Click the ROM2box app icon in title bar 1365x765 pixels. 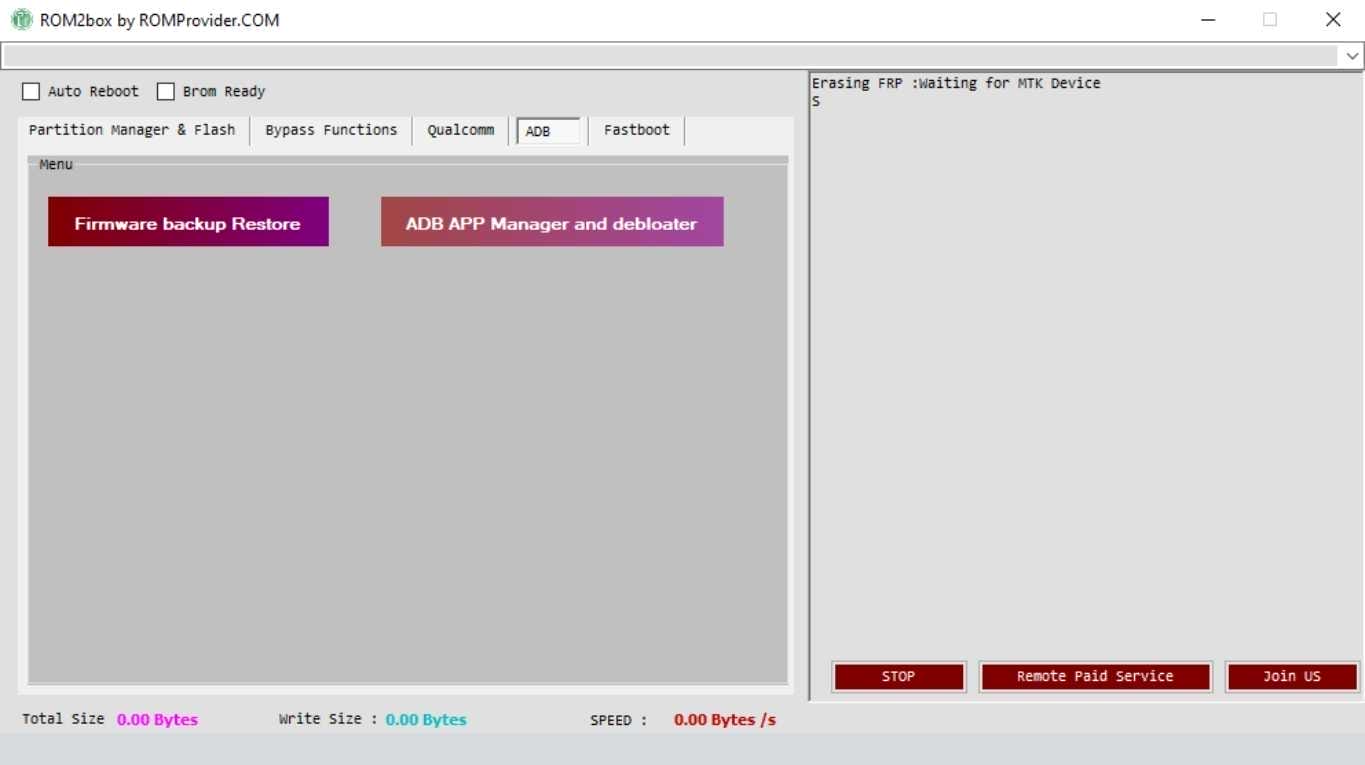pyautogui.click(x=21, y=19)
